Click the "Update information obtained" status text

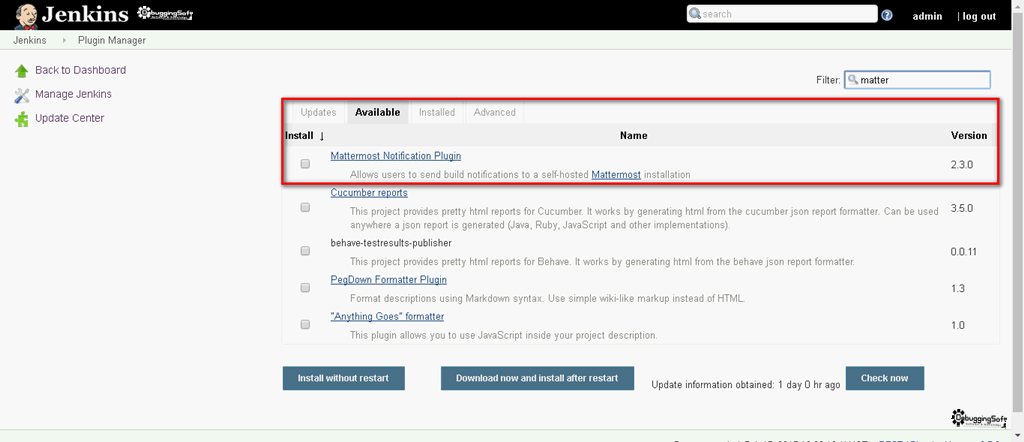coord(746,385)
